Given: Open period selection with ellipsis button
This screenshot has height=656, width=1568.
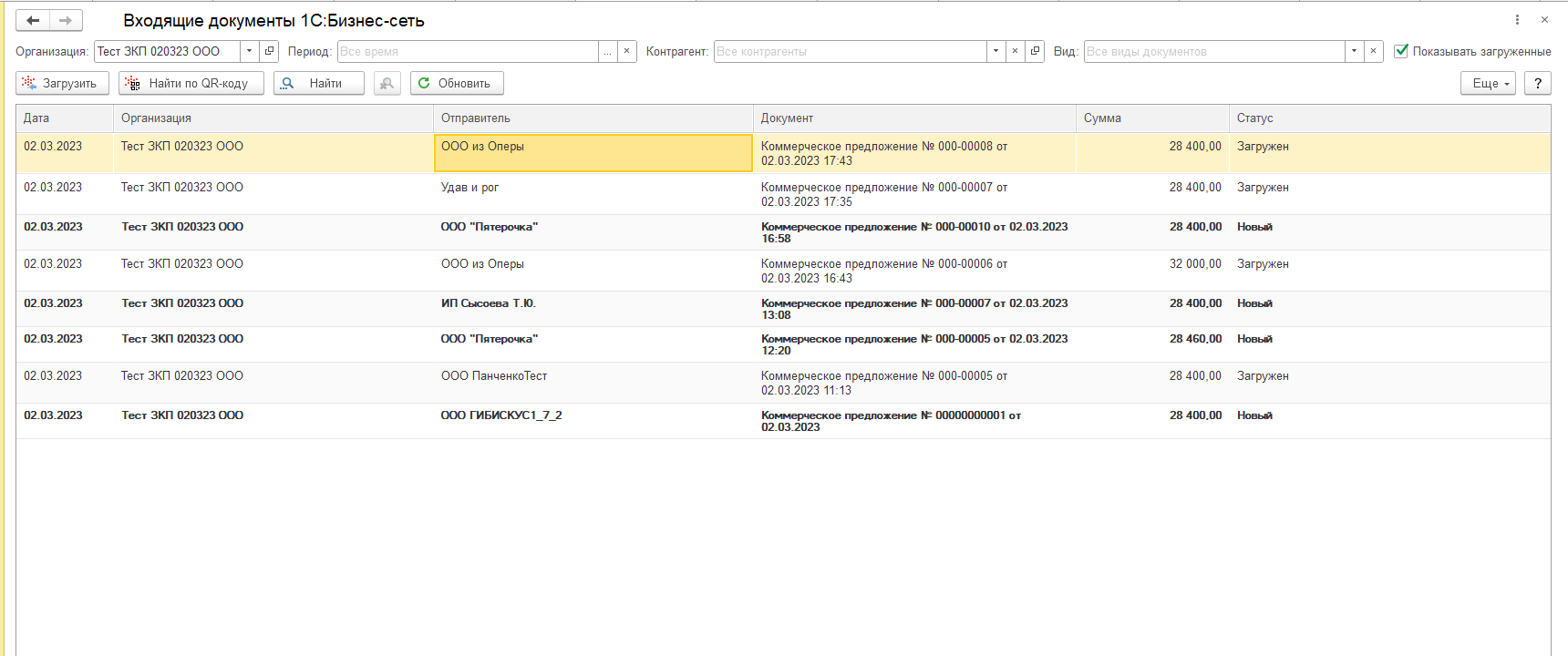Looking at the screenshot, I should (x=607, y=51).
